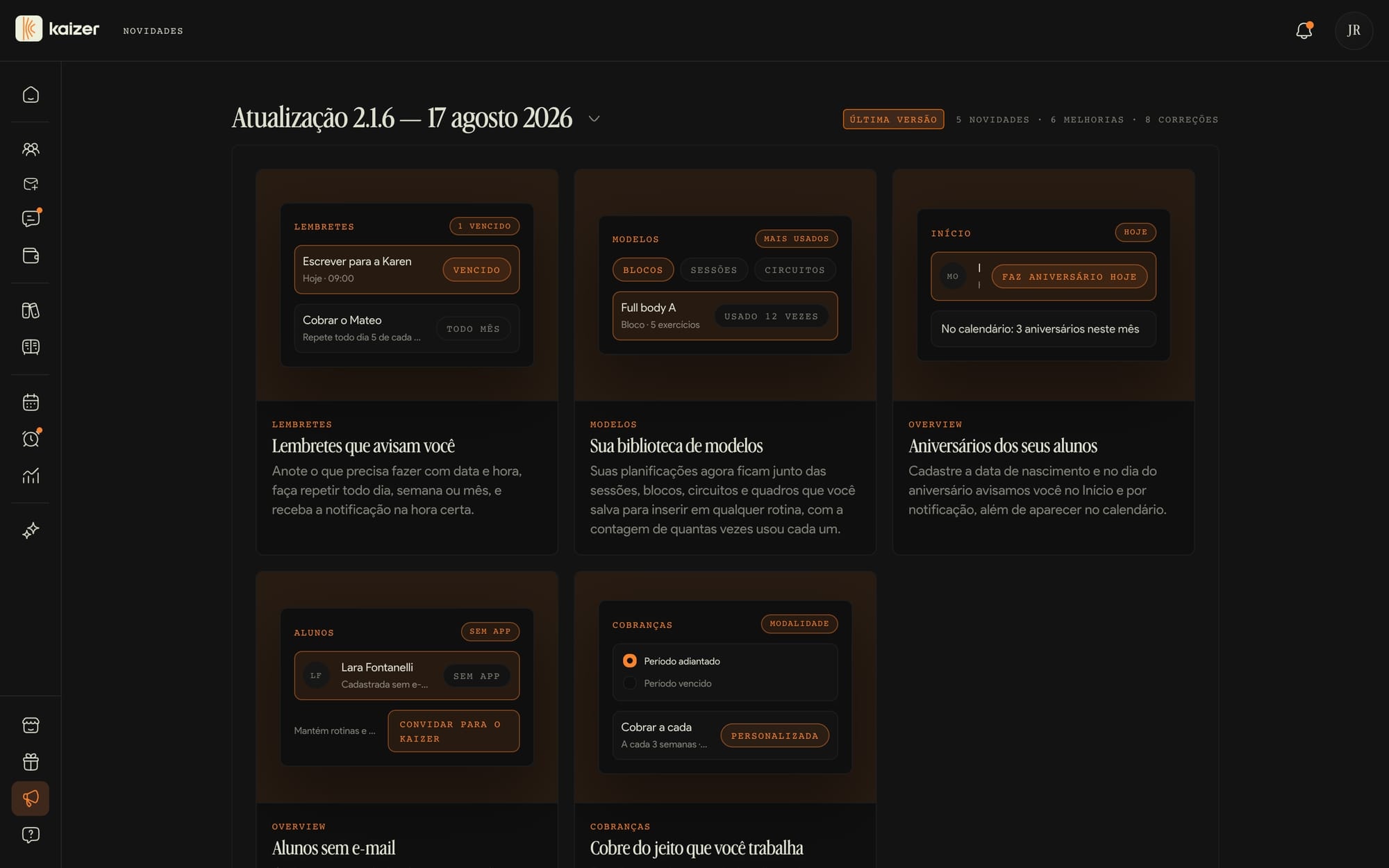Open the Cobrar o Mateo reminder

click(x=406, y=328)
